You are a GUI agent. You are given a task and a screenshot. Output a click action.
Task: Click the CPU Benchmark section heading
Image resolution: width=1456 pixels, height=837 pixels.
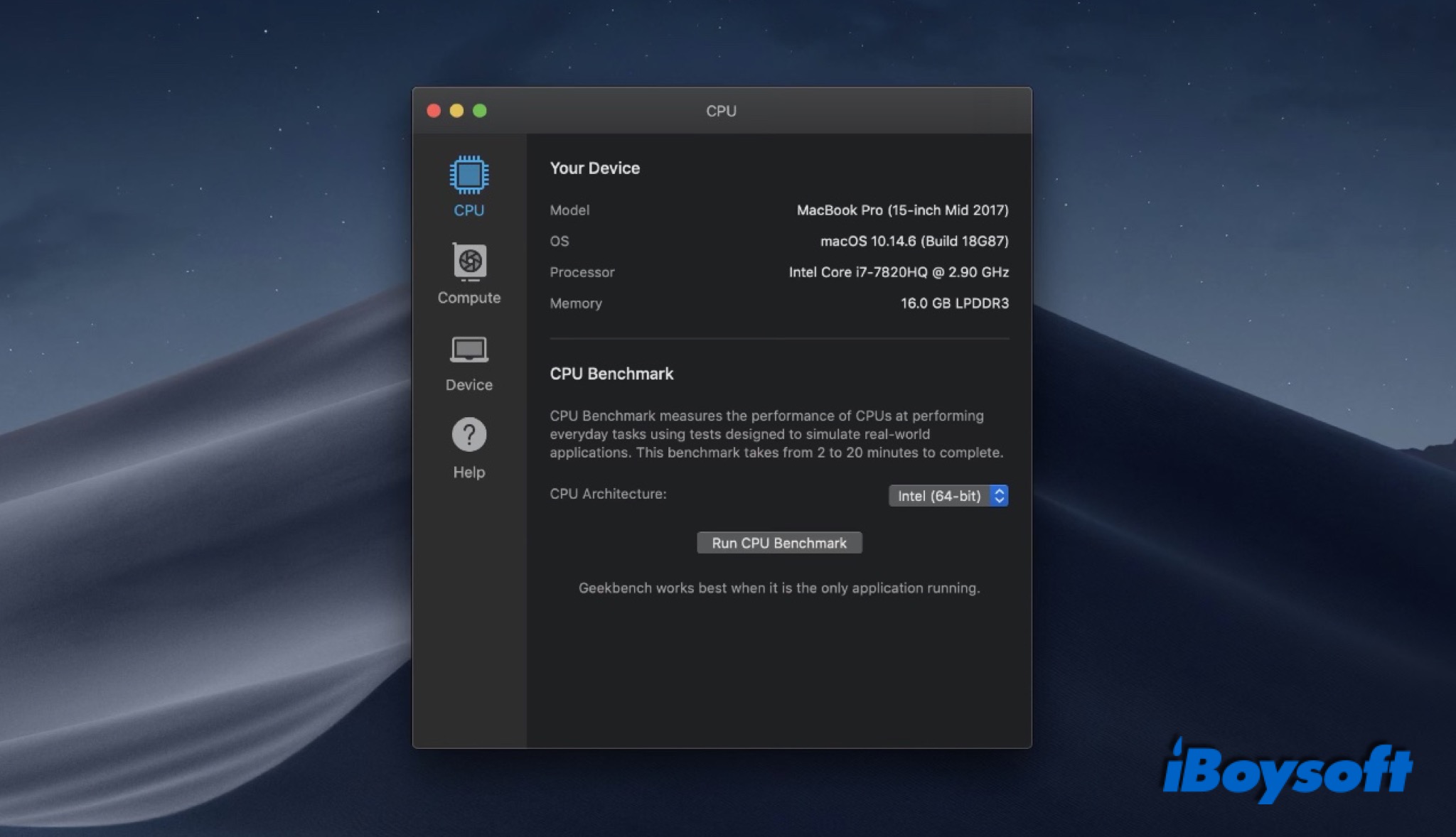pos(611,374)
